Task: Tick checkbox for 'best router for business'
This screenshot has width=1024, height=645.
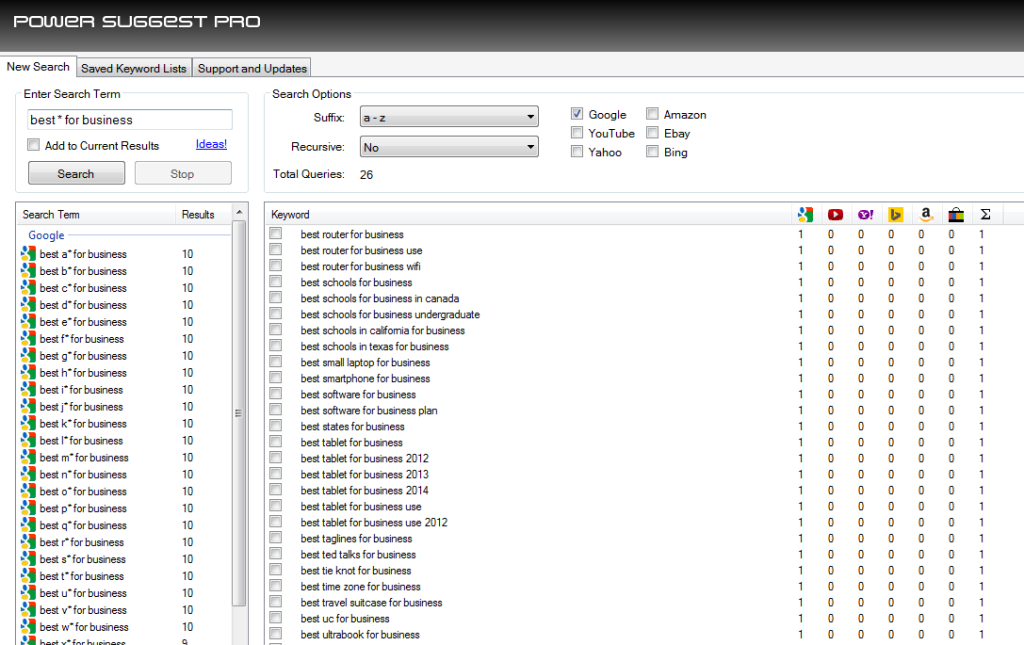Action: pyautogui.click(x=276, y=234)
